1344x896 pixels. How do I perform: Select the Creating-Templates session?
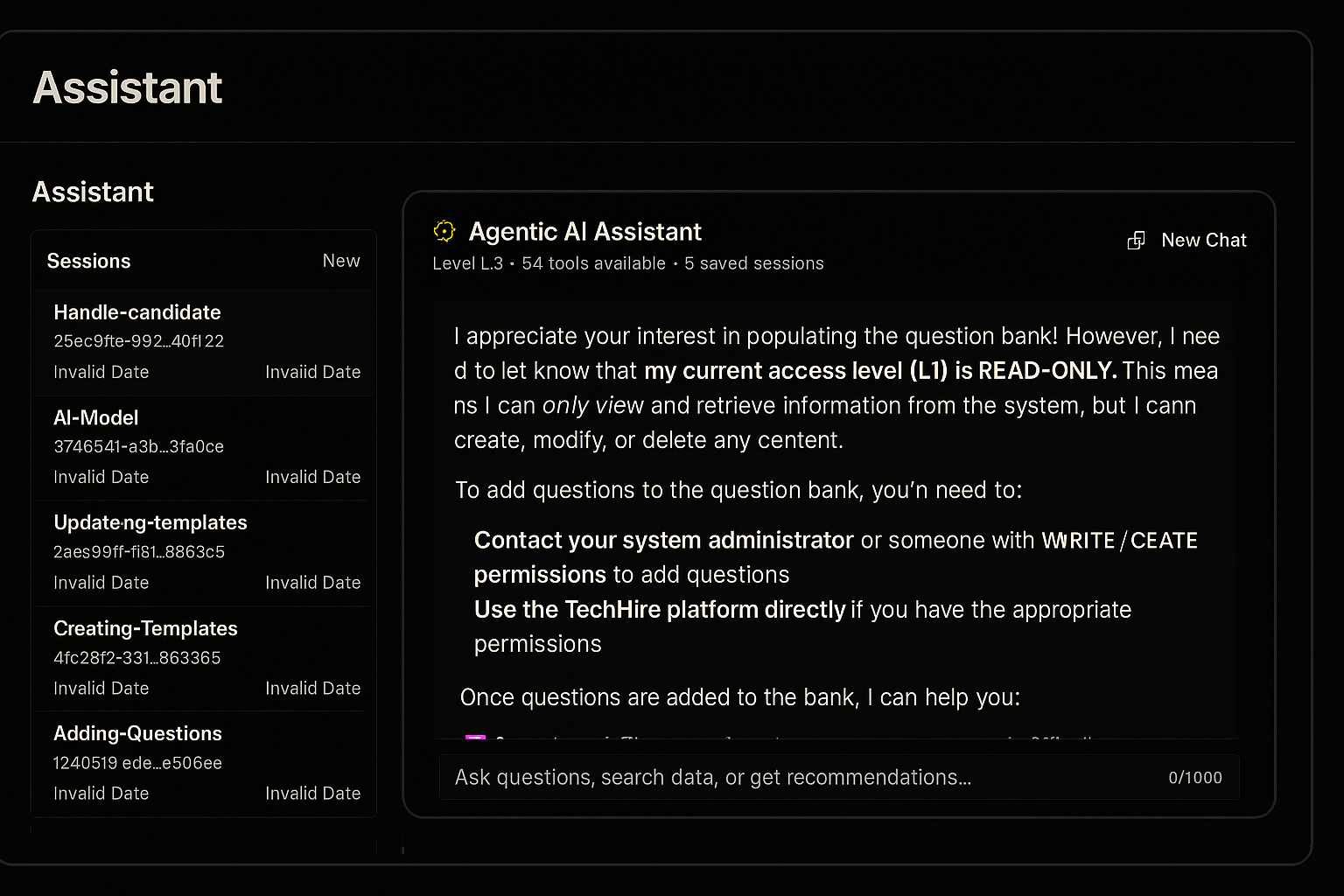145,628
